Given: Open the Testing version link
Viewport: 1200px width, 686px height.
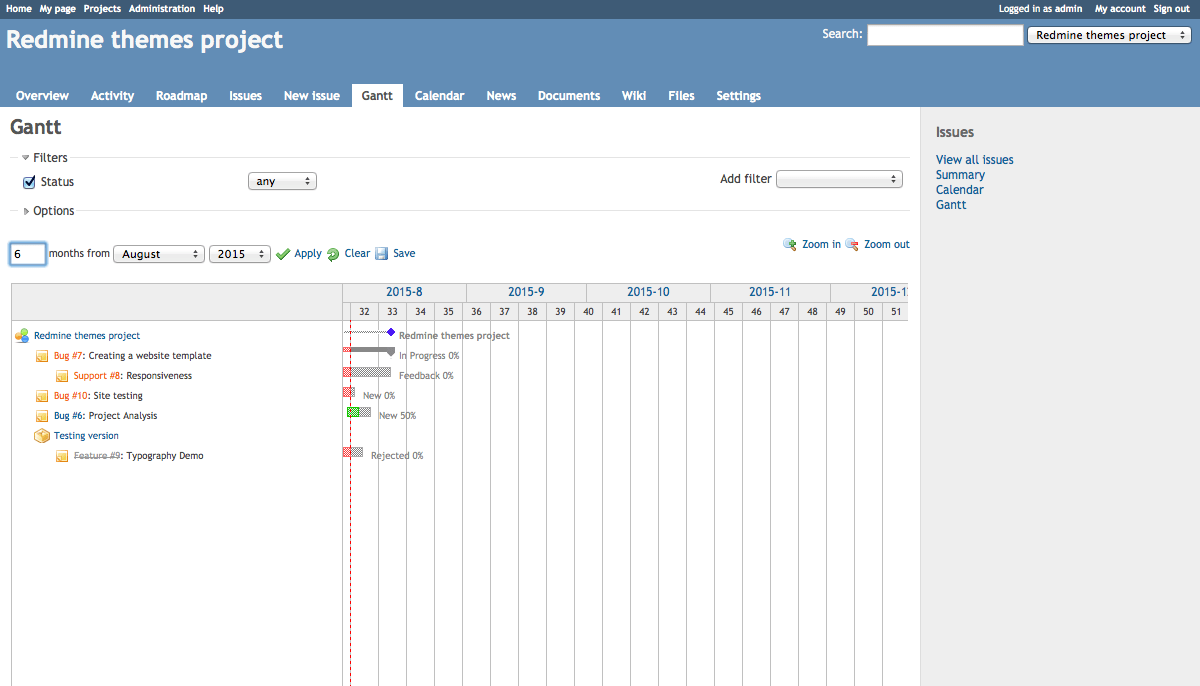Looking at the screenshot, I should (x=86, y=436).
